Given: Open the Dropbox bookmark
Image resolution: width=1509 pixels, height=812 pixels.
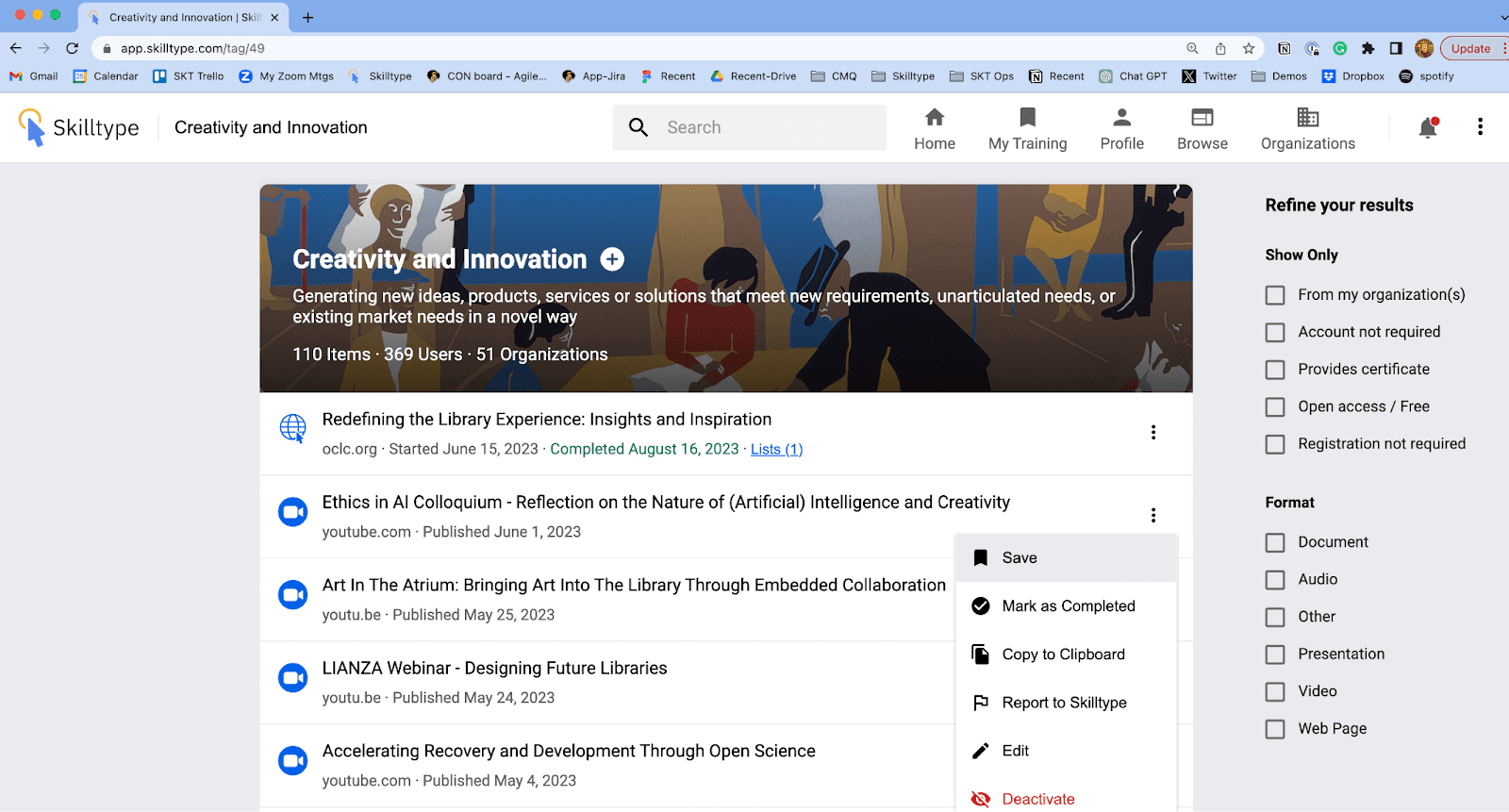Looking at the screenshot, I should (x=1353, y=76).
